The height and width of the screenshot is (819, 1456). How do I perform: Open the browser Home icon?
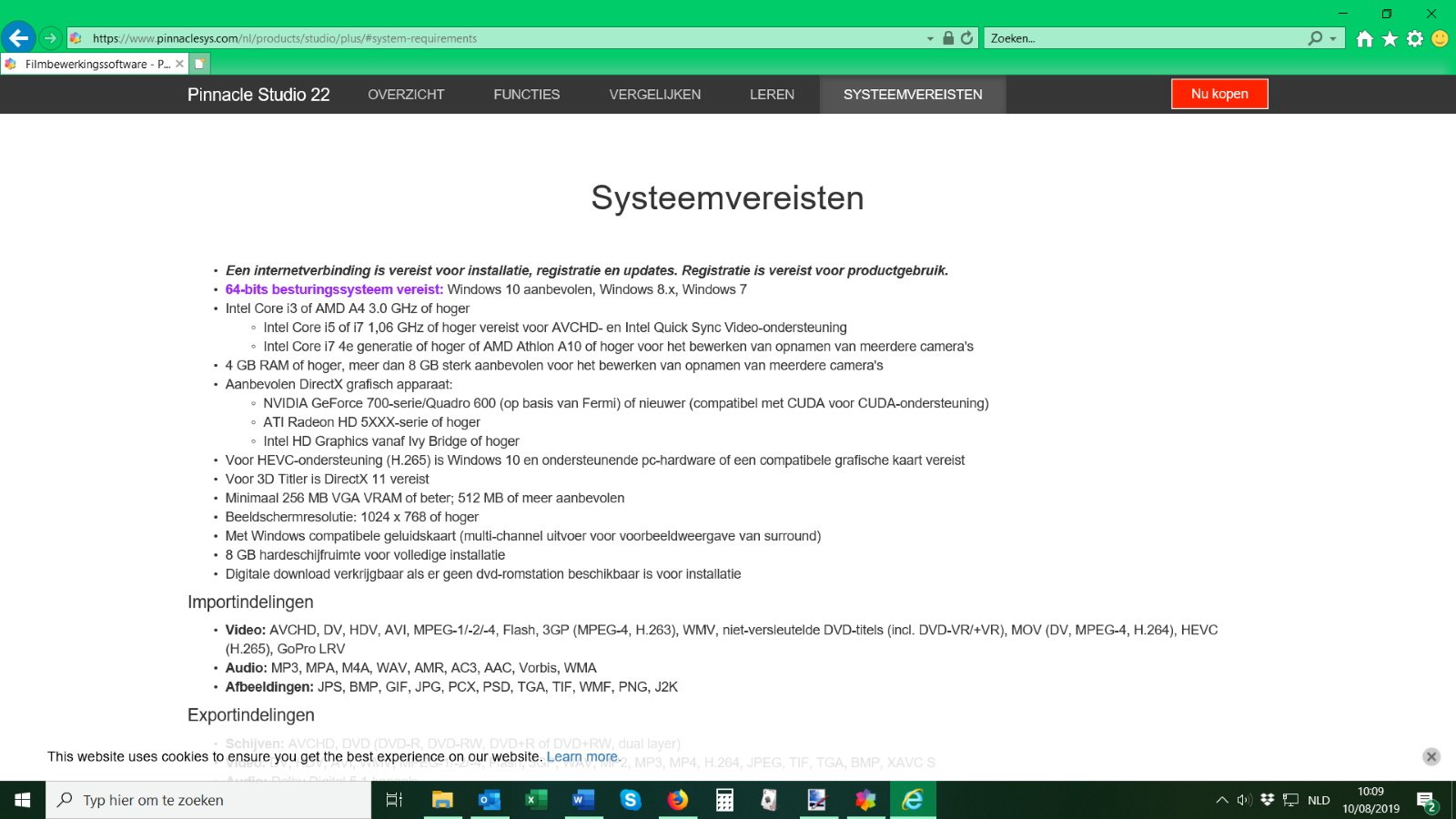click(1365, 38)
